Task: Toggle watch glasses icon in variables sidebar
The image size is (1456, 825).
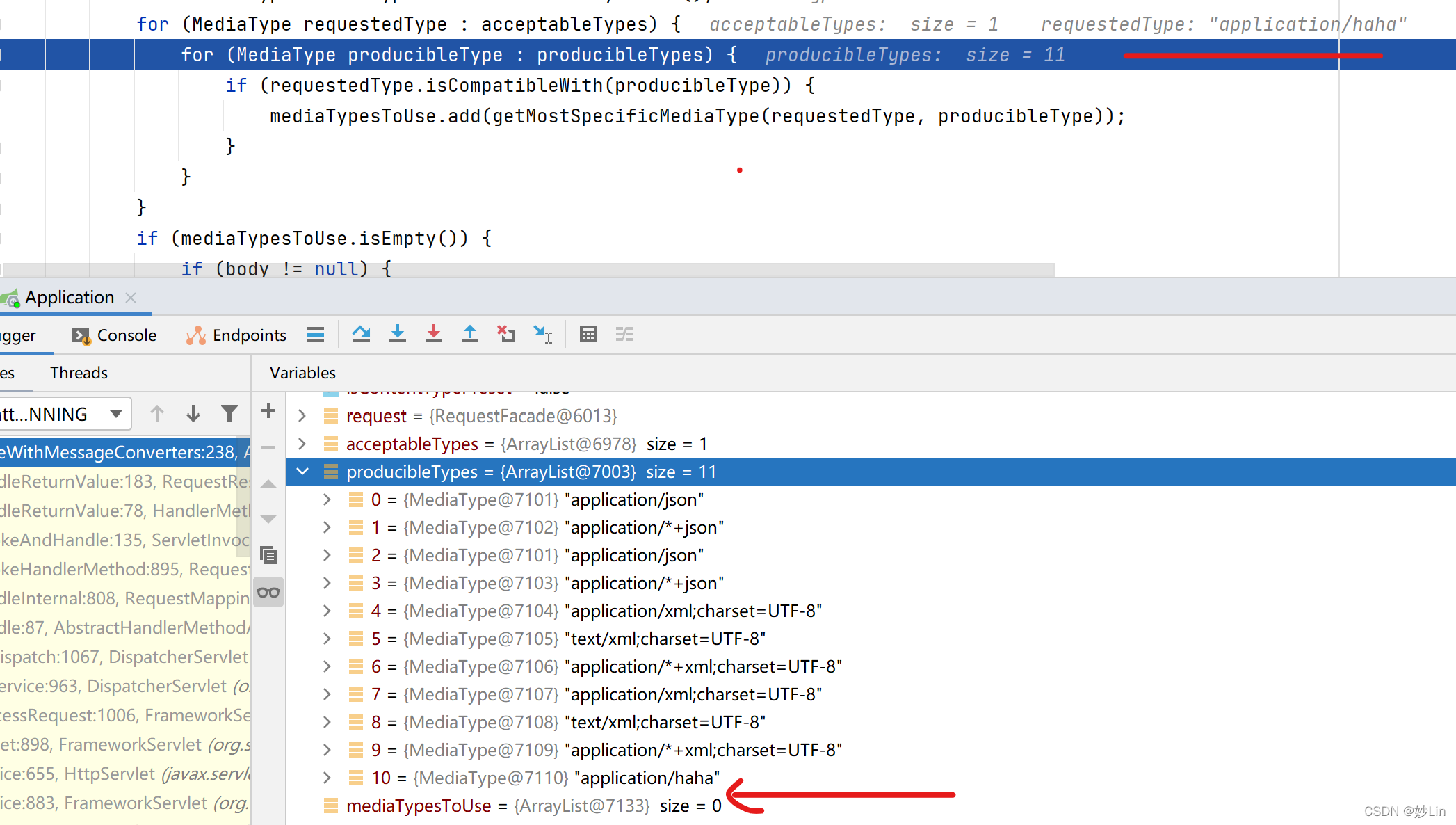Action: click(x=268, y=591)
